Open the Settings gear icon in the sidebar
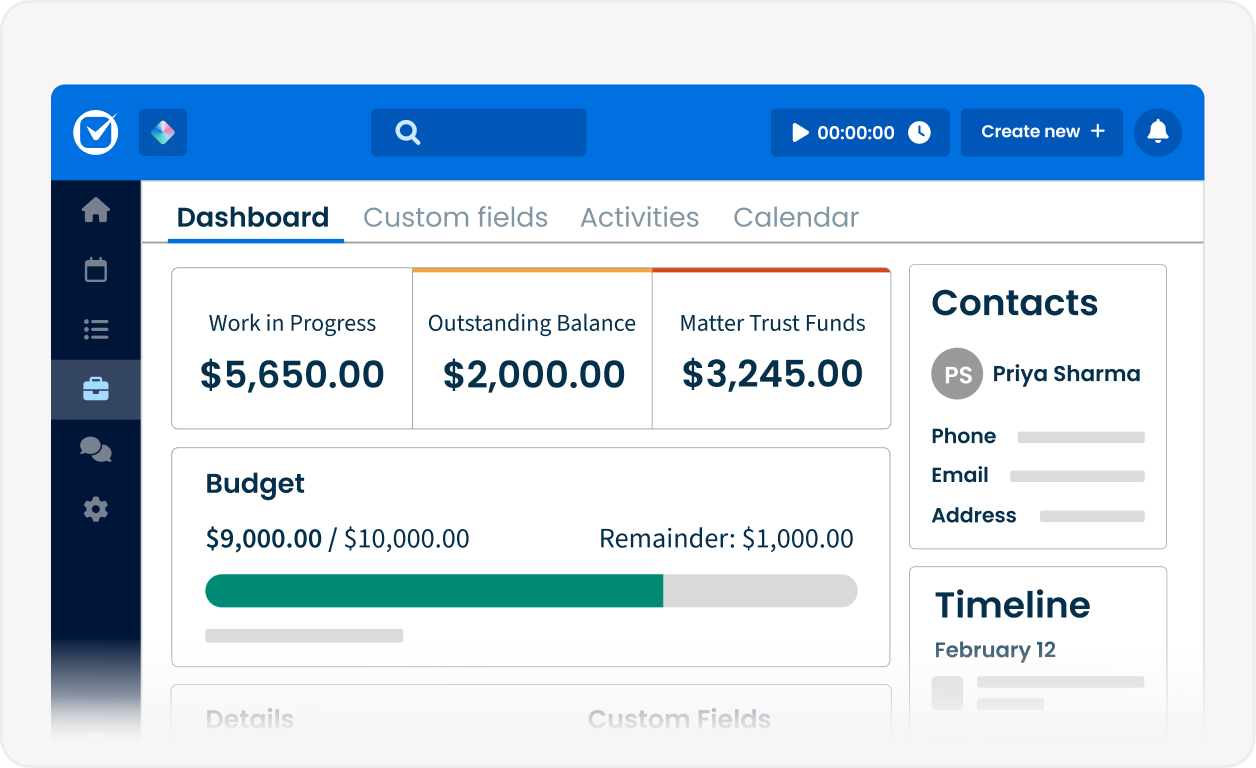 (x=95, y=509)
